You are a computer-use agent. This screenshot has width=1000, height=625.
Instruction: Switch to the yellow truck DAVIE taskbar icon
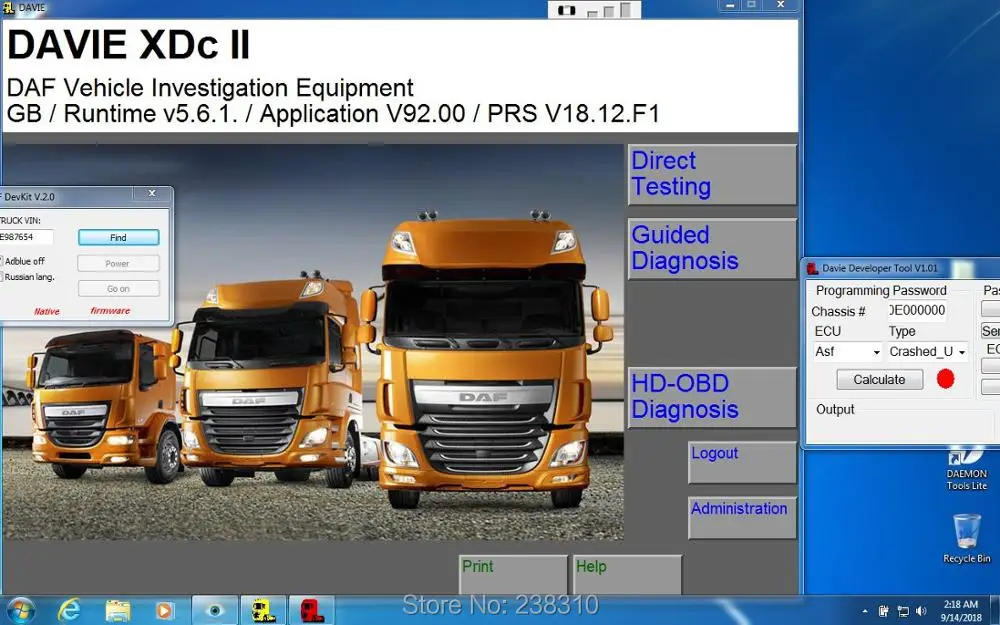263,611
